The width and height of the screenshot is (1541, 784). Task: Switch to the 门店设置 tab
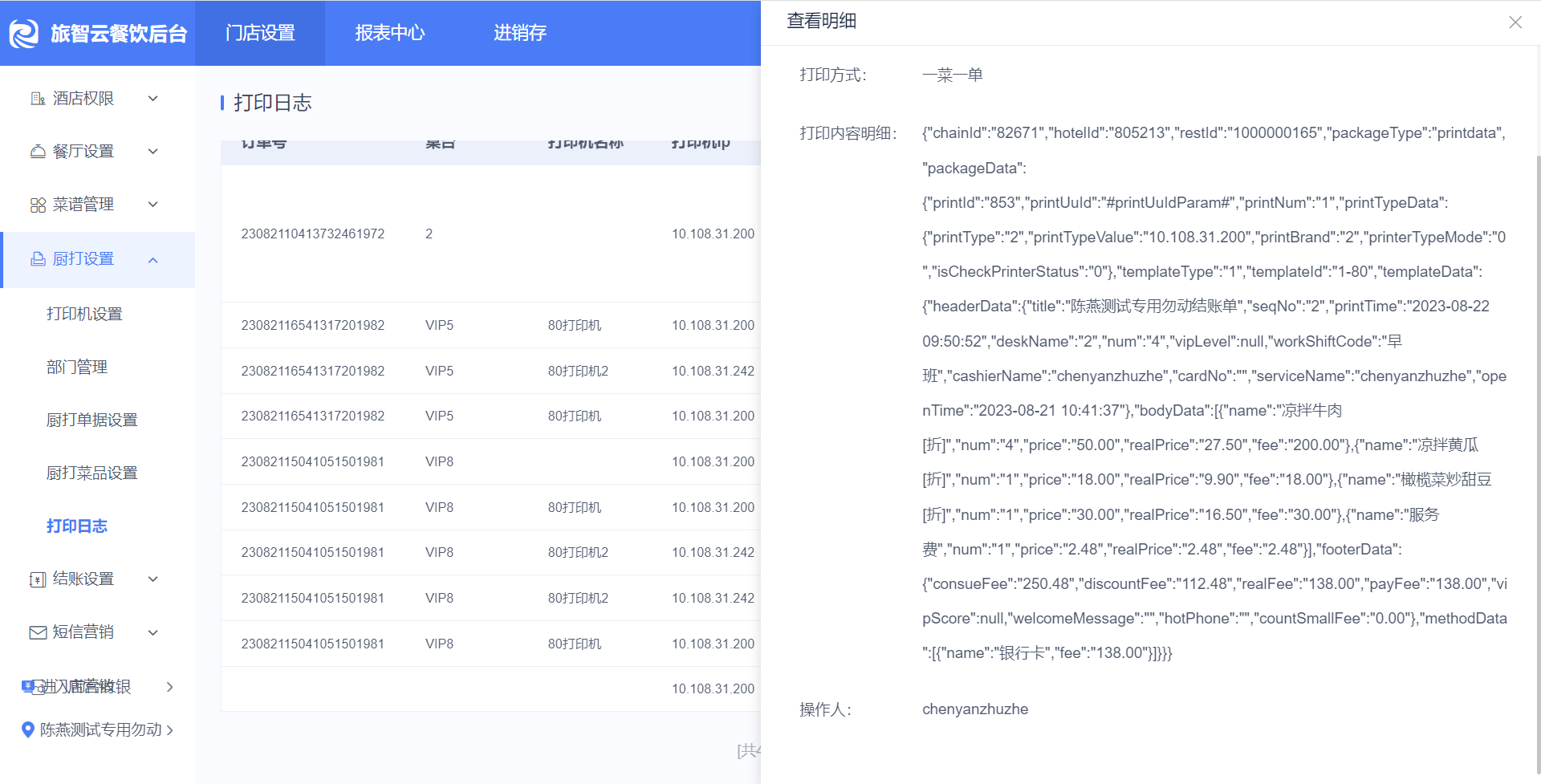pos(260,33)
